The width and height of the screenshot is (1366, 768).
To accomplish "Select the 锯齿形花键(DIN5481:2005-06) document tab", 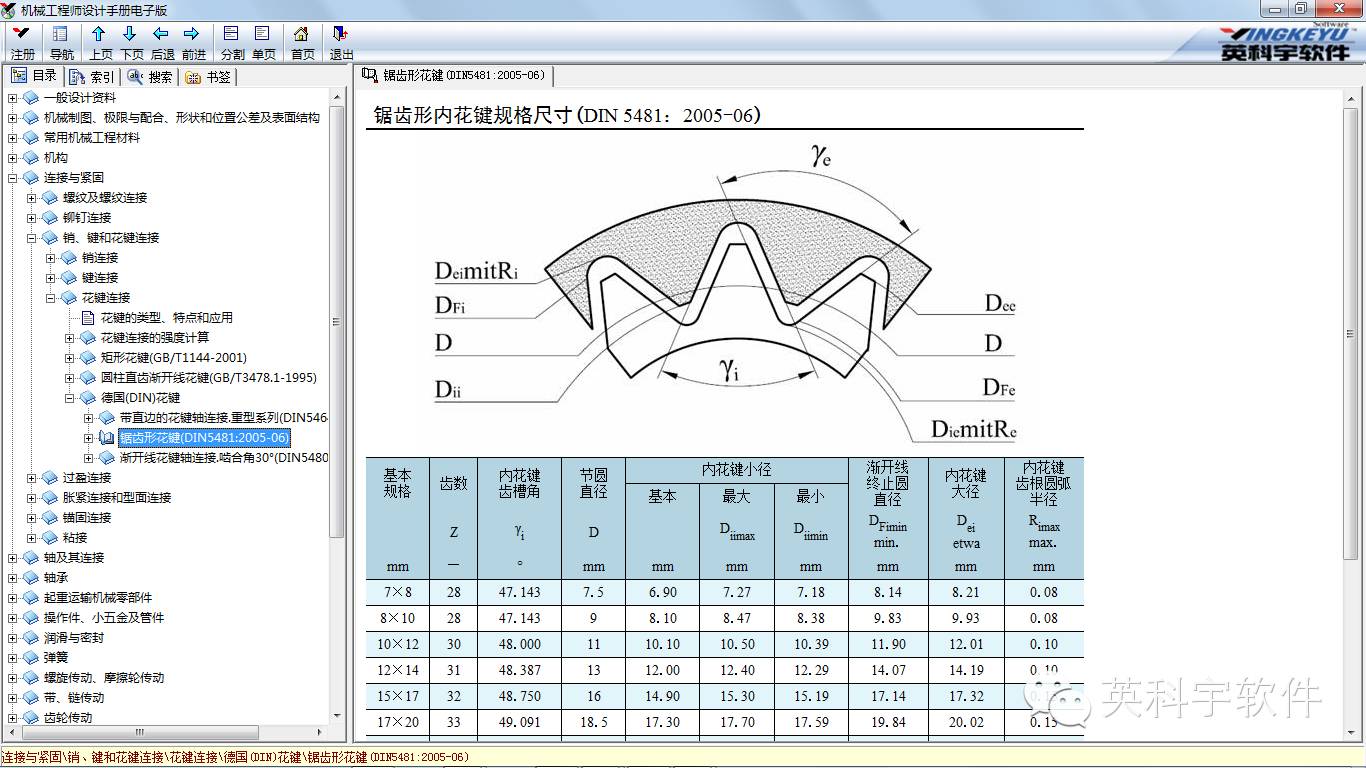I will click(x=454, y=76).
